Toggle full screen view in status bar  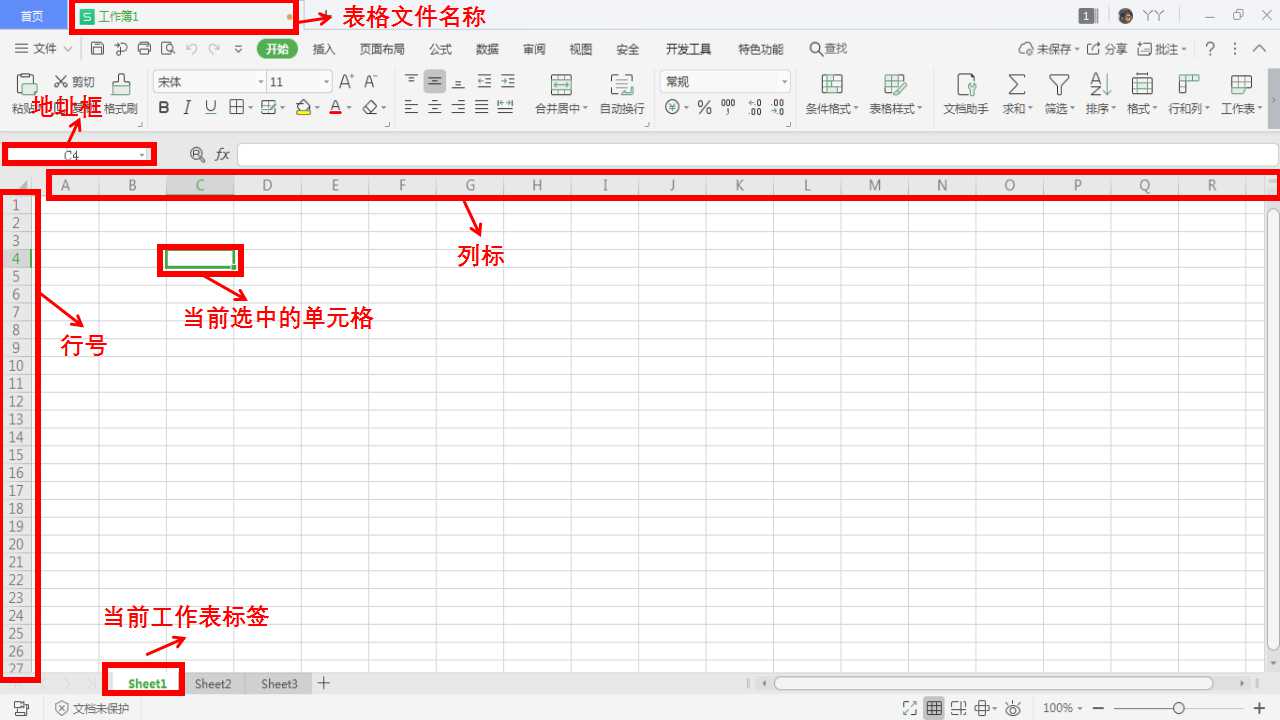click(909, 708)
